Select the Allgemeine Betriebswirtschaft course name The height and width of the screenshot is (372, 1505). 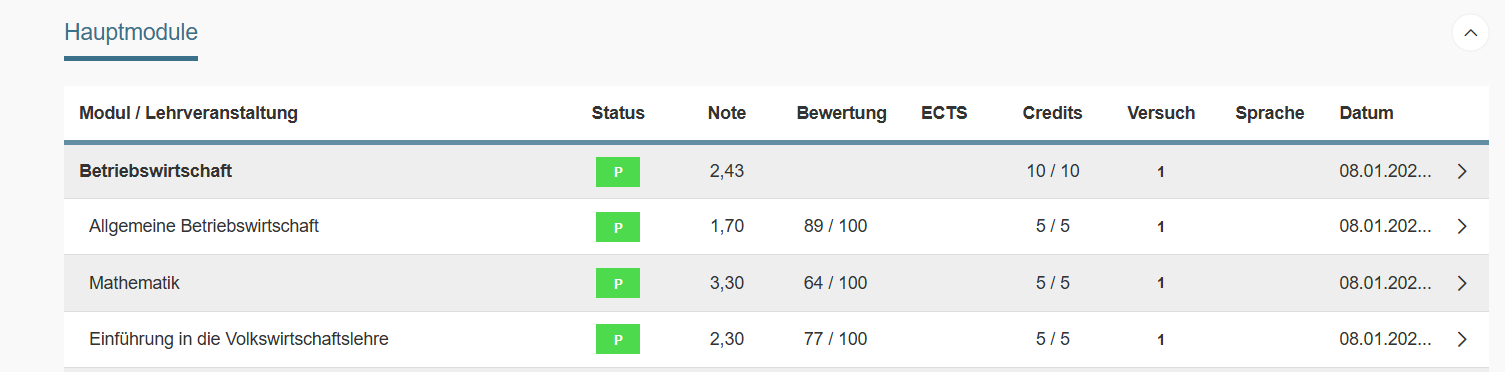204,226
